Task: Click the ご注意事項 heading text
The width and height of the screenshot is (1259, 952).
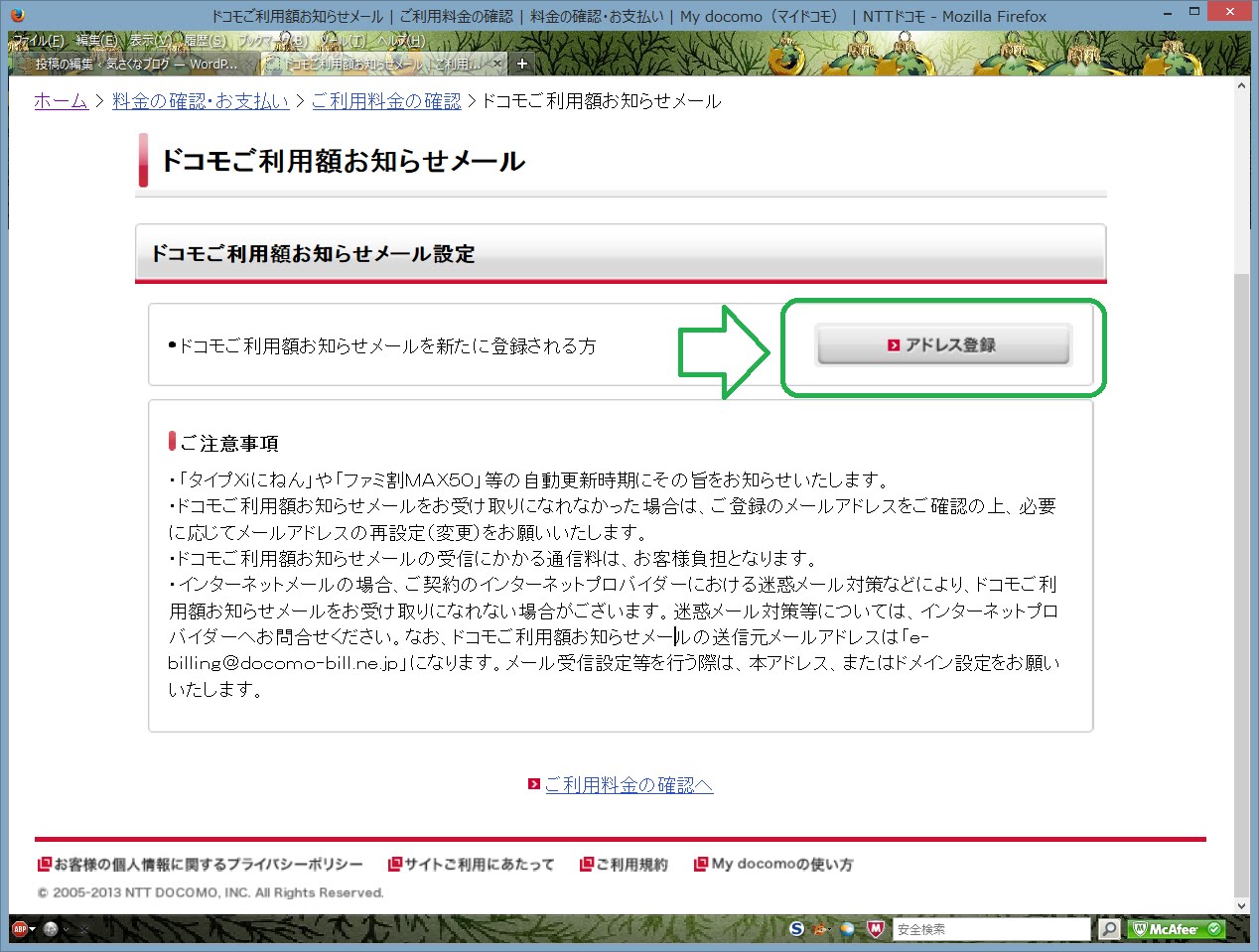Action: click(229, 443)
